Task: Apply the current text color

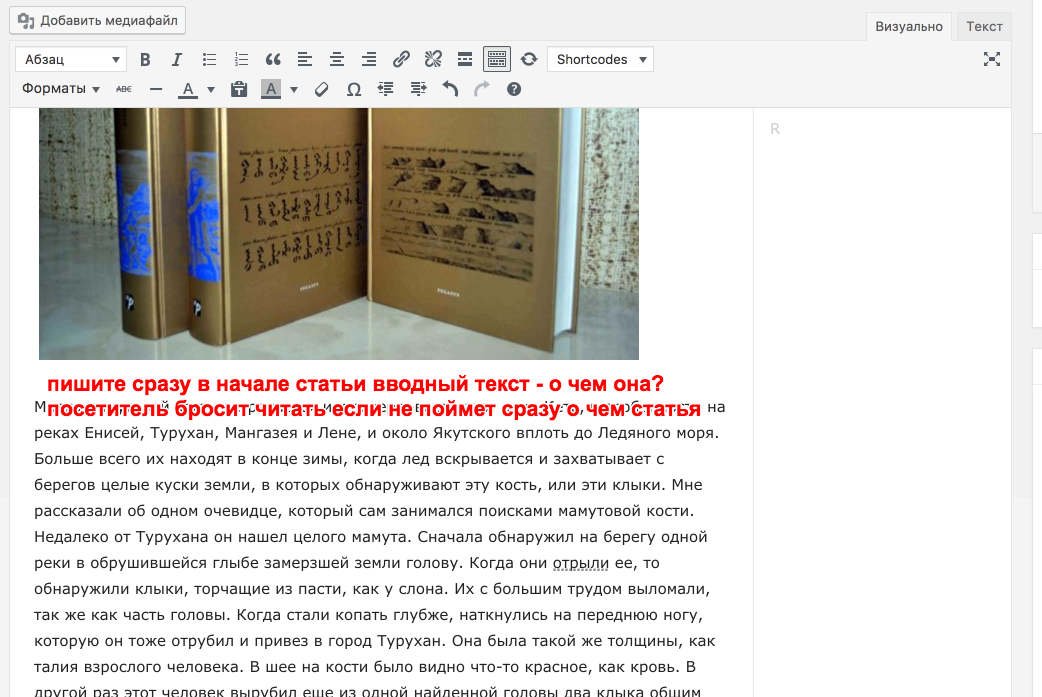Action: (188, 89)
